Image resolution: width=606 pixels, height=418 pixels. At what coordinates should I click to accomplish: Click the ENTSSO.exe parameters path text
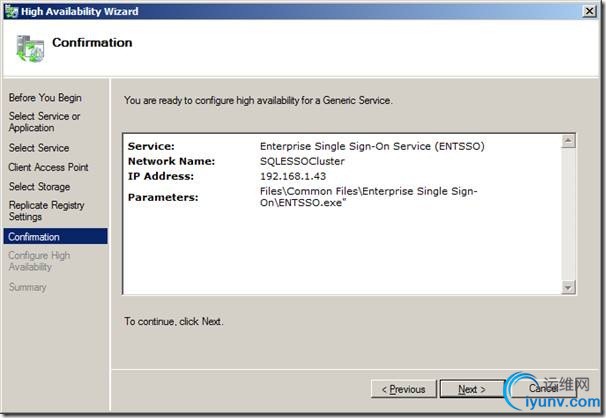(x=369, y=197)
